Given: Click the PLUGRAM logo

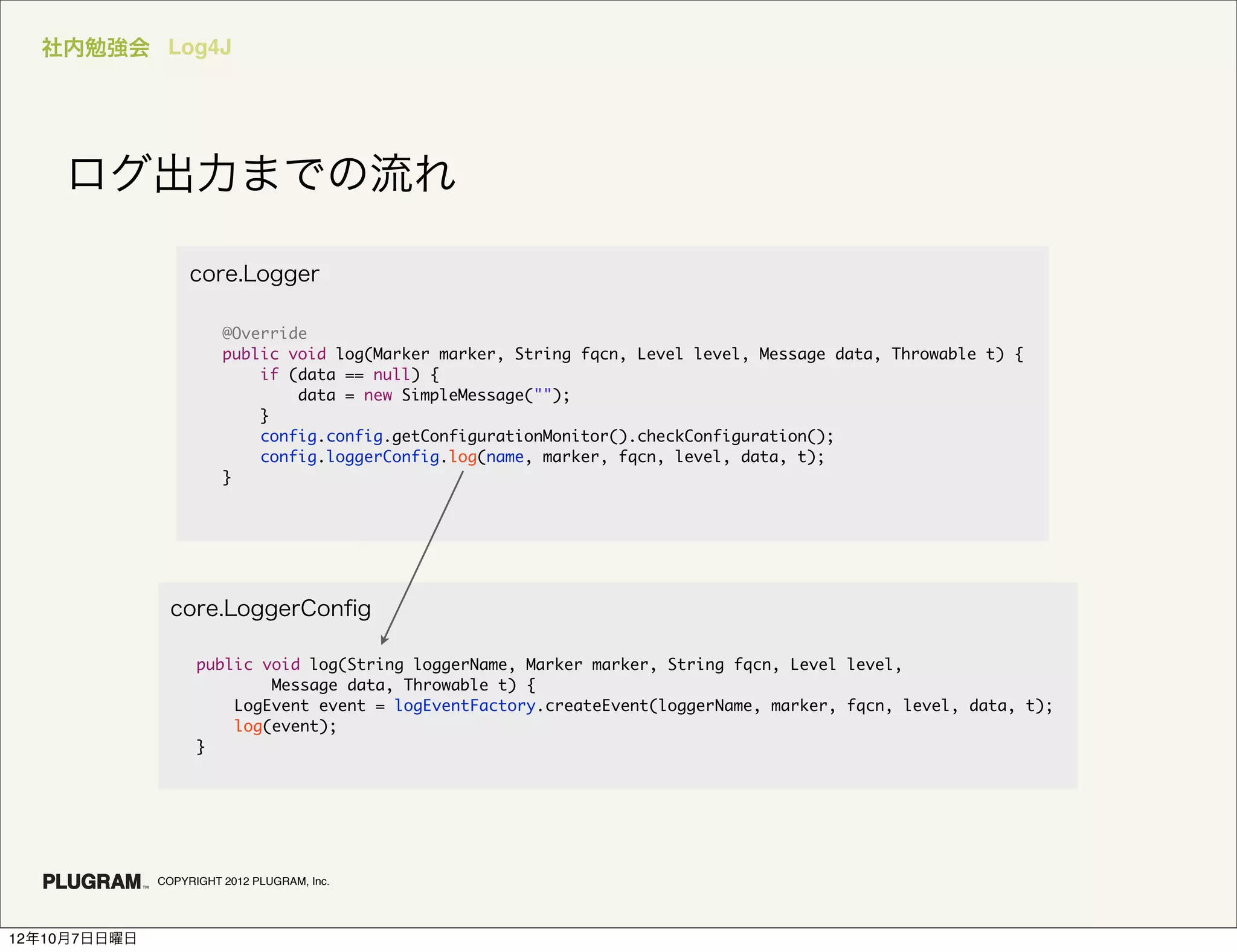Looking at the screenshot, I should pos(95,882).
